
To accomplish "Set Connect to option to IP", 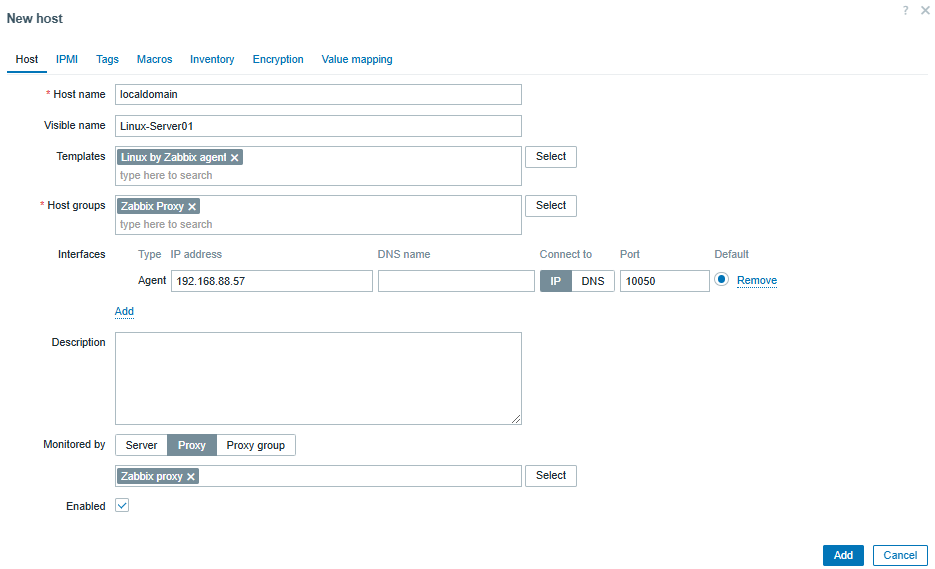I will pyautogui.click(x=556, y=281).
